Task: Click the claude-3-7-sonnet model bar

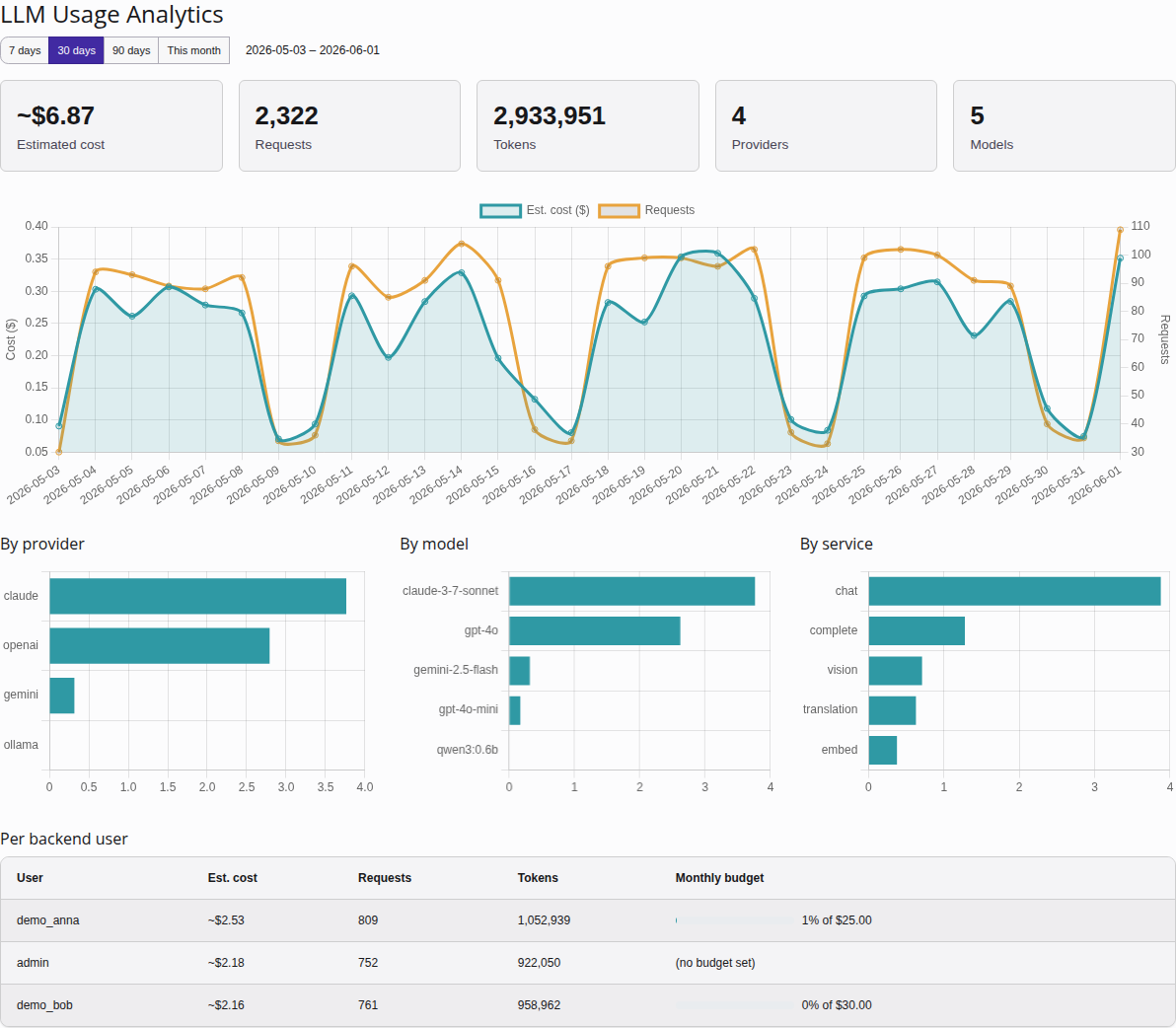Action: (631, 591)
